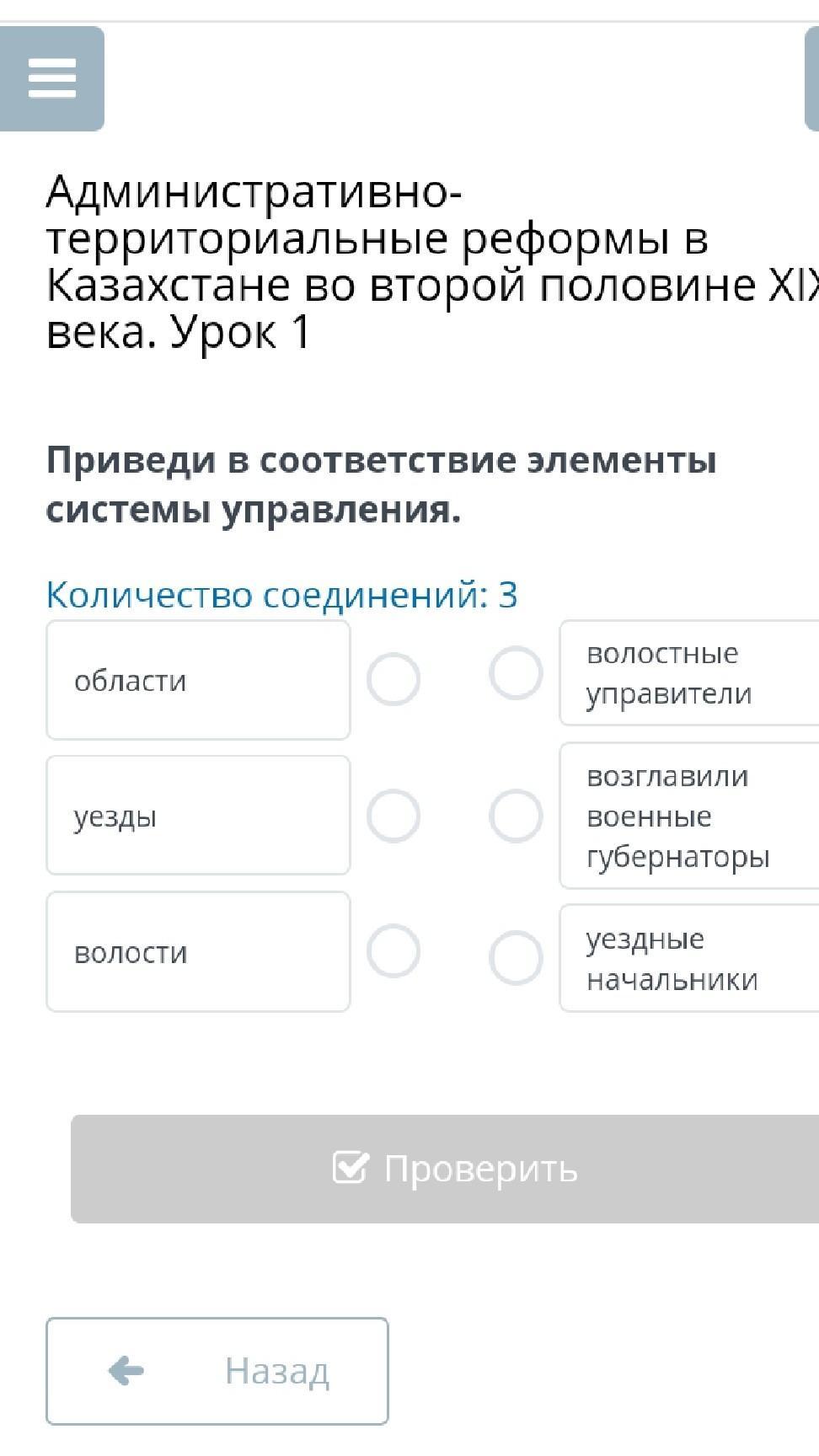Click the partially visible top-right button
The image size is (819, 1456).
click(812, 78)
